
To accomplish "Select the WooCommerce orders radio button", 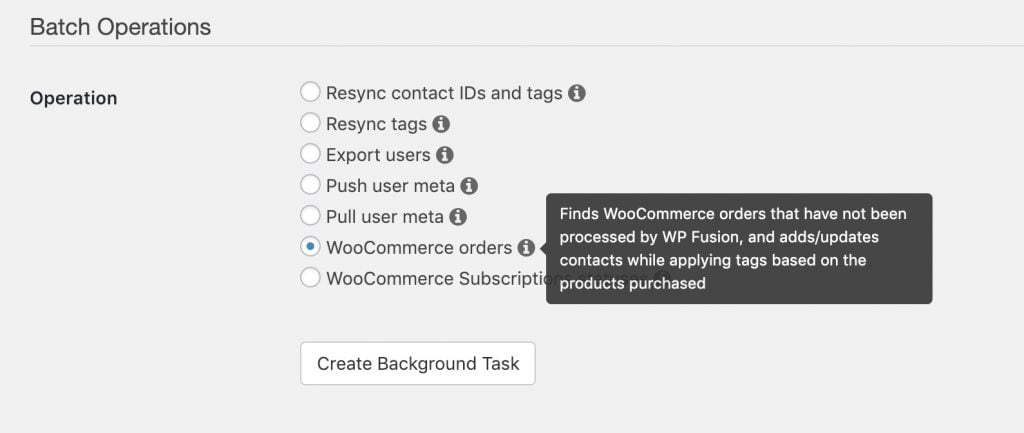I will pyautogui.click(x=310, y=247).
